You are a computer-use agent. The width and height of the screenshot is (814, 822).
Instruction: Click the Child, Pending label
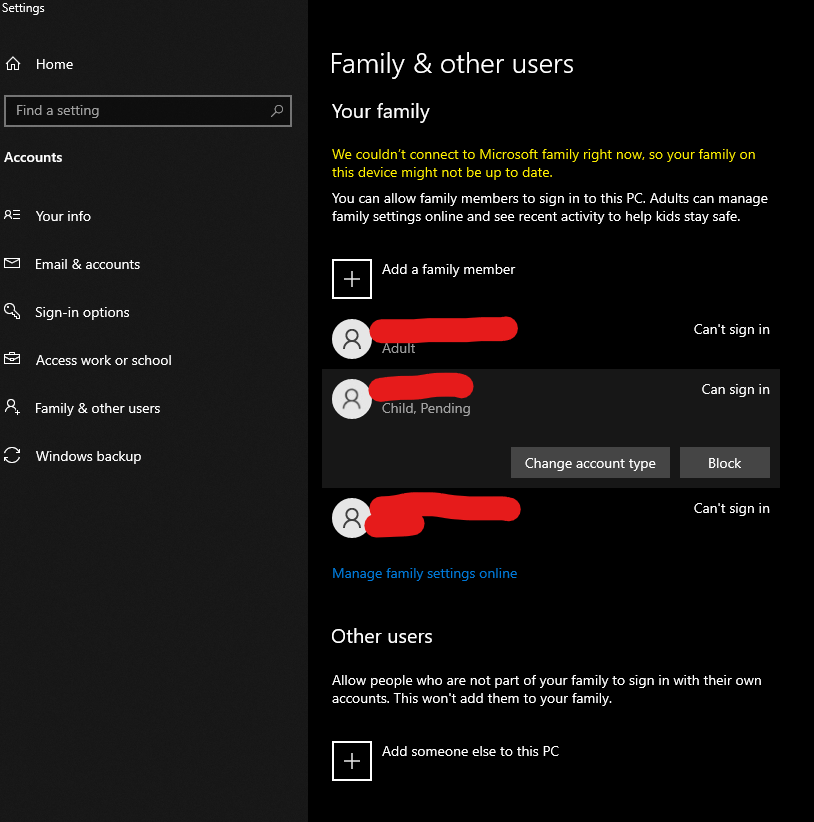point(426,408)
